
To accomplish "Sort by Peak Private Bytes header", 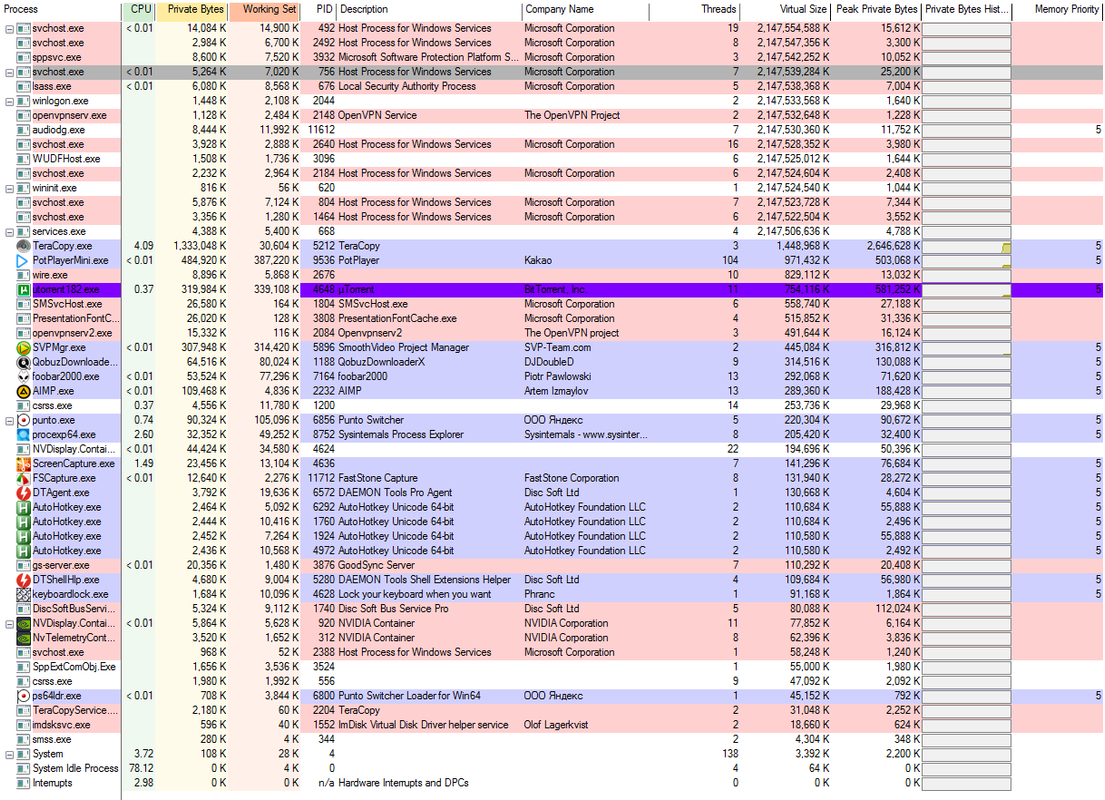I will 876,10.
